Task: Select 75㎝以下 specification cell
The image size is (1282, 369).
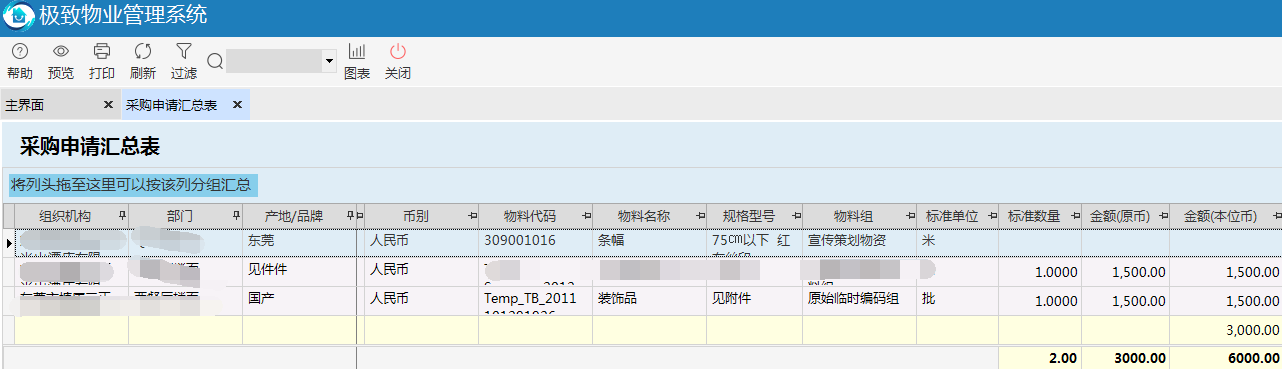Action: click(x=754, y=243)
